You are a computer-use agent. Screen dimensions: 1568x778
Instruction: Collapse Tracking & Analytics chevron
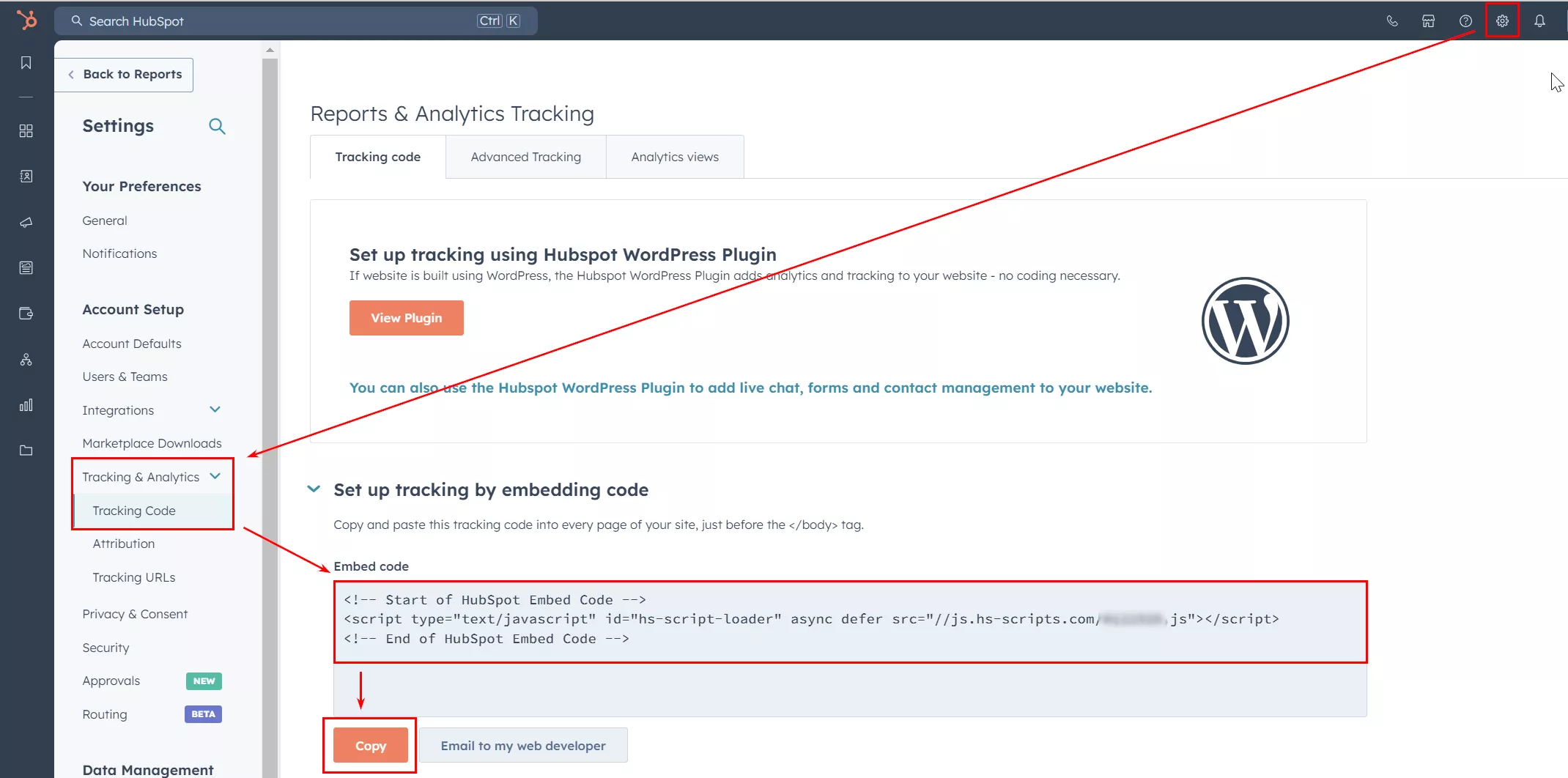[215, 476]
